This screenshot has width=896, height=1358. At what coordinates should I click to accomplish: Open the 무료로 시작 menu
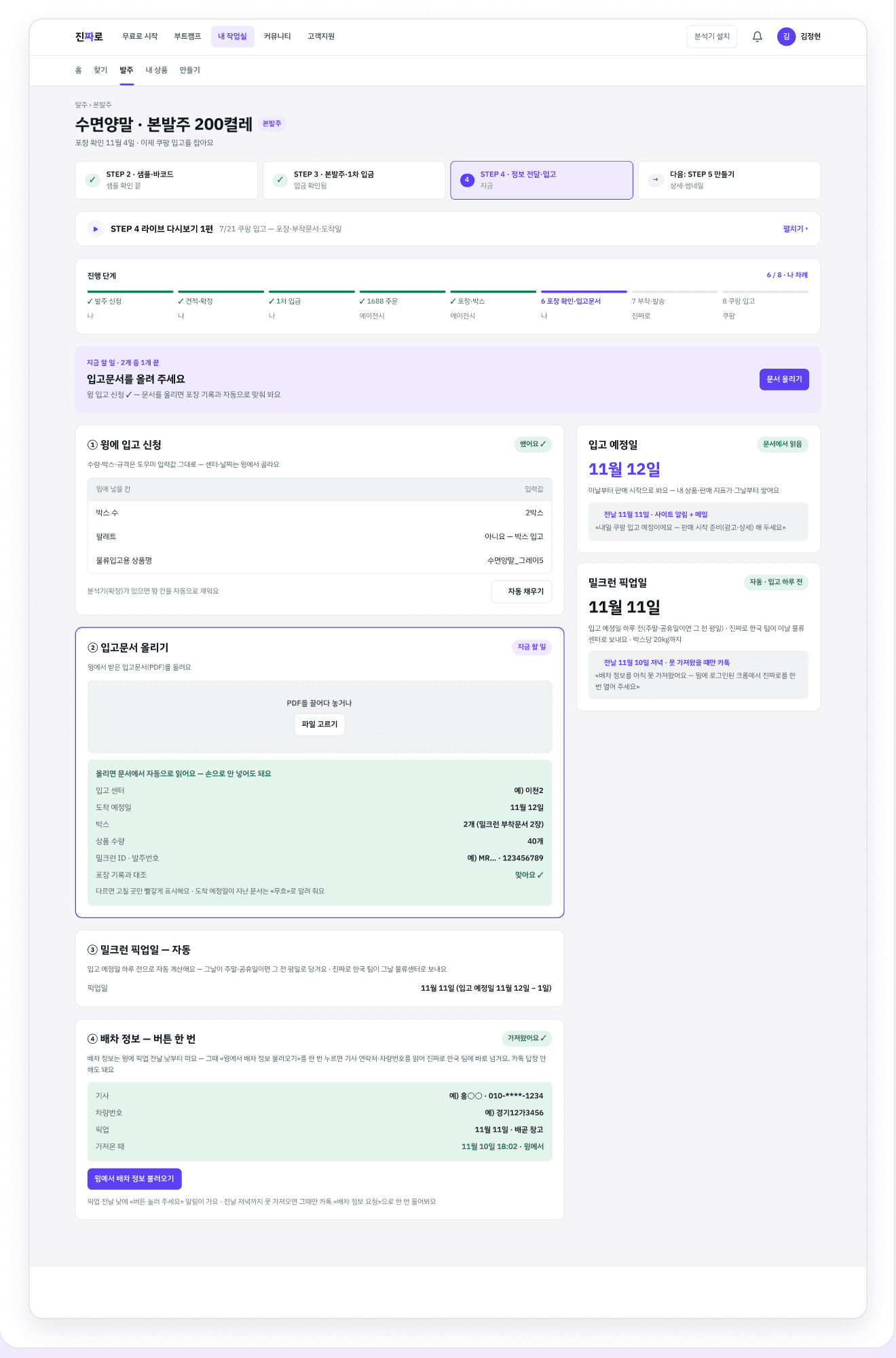140,37
